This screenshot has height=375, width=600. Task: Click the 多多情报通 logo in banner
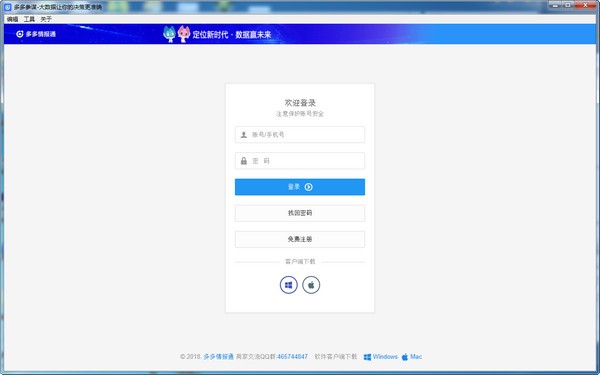(x=36, y=34)
